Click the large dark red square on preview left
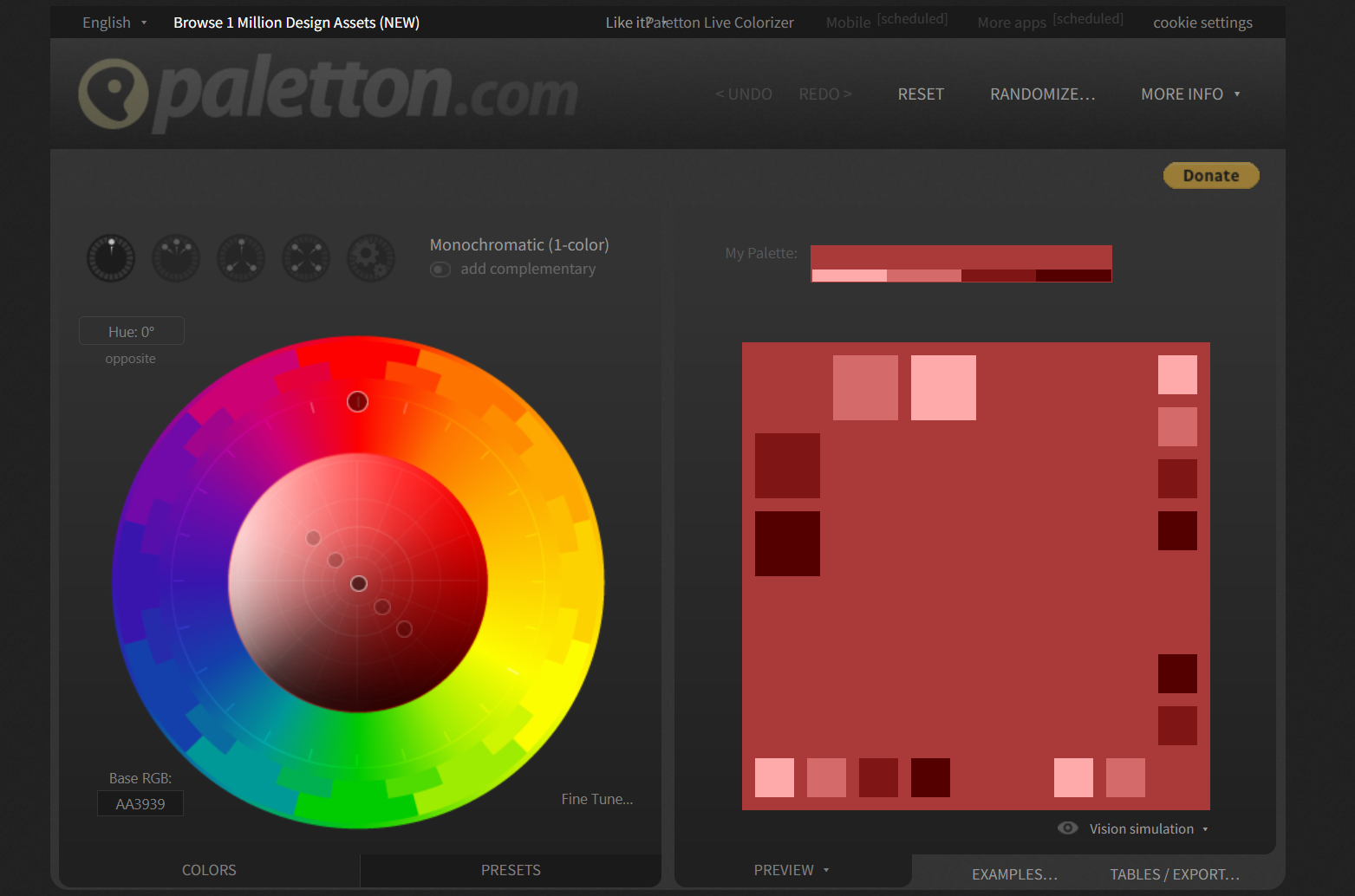This screenshot has width=1355, height=896. click(787, 465)
